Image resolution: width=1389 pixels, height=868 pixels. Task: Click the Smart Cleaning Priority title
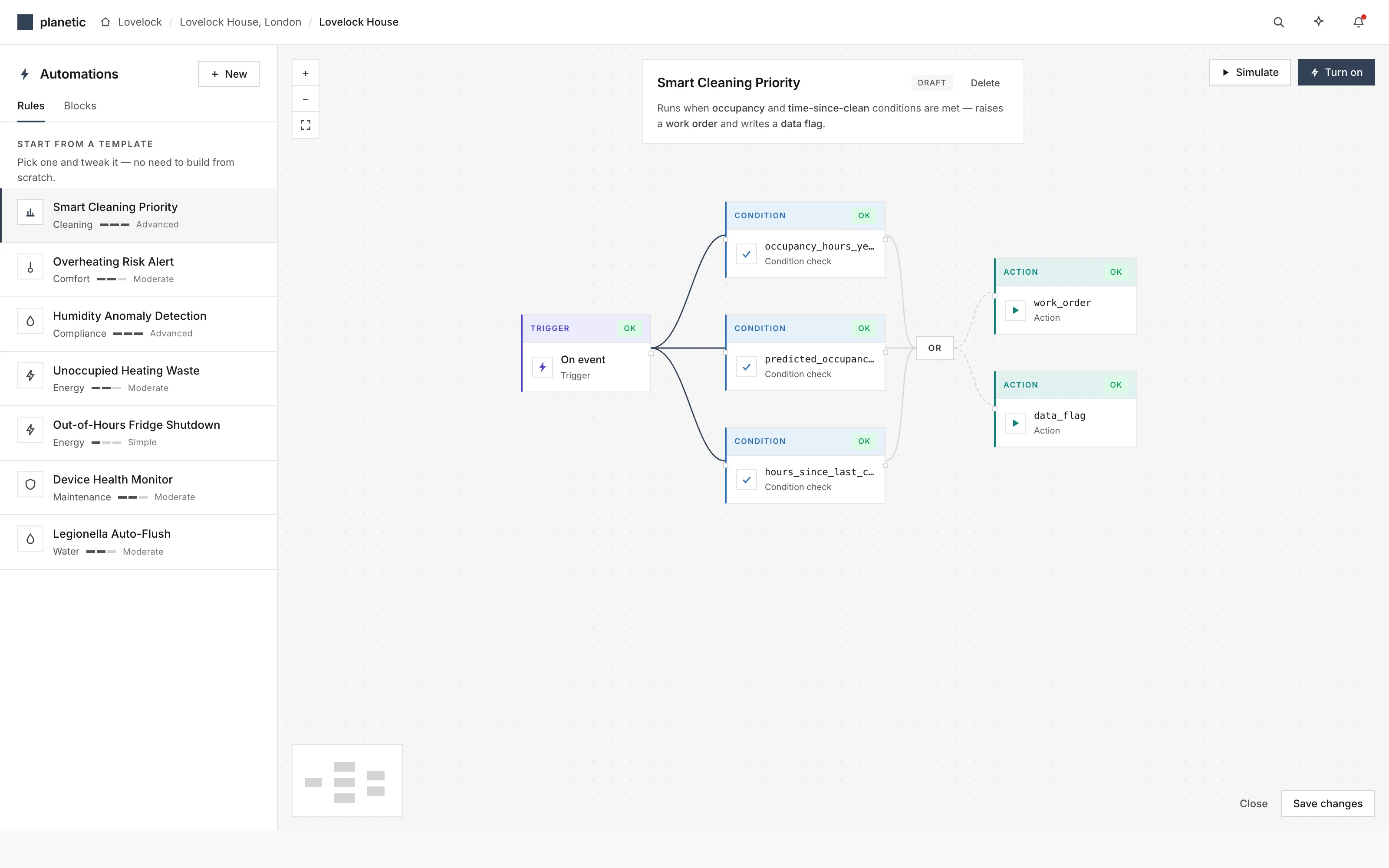coord(728,82)
